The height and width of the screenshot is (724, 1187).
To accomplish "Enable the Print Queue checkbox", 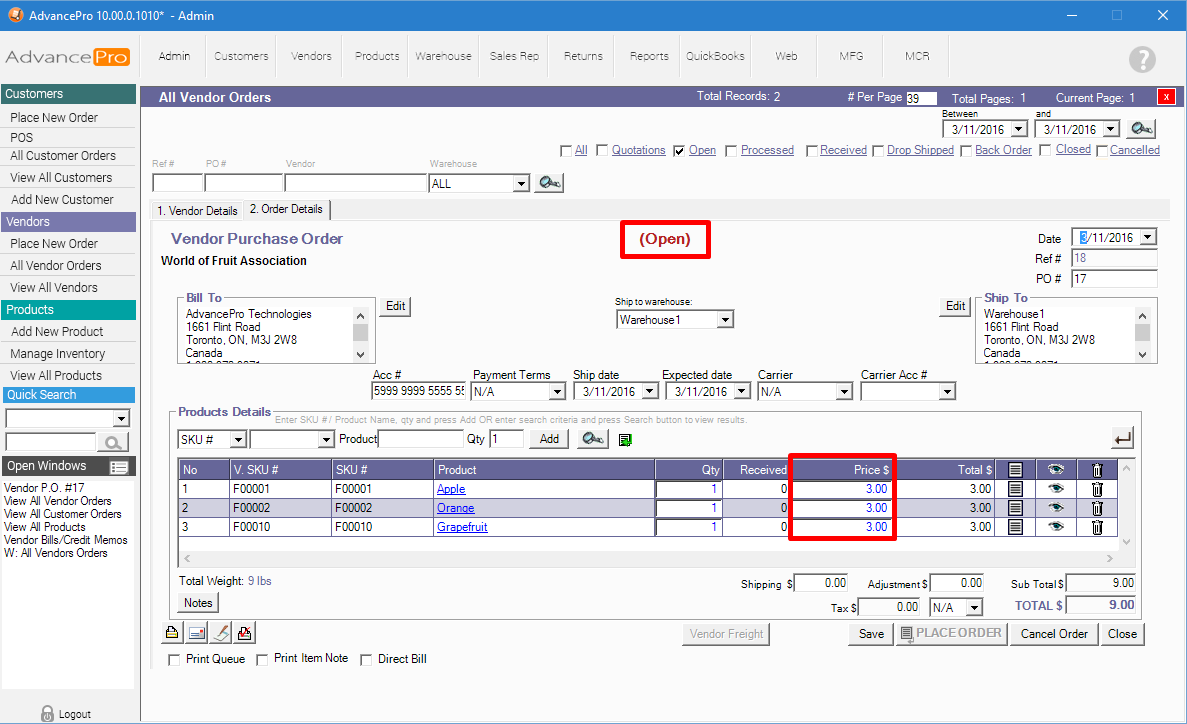I will click(175, 660).
